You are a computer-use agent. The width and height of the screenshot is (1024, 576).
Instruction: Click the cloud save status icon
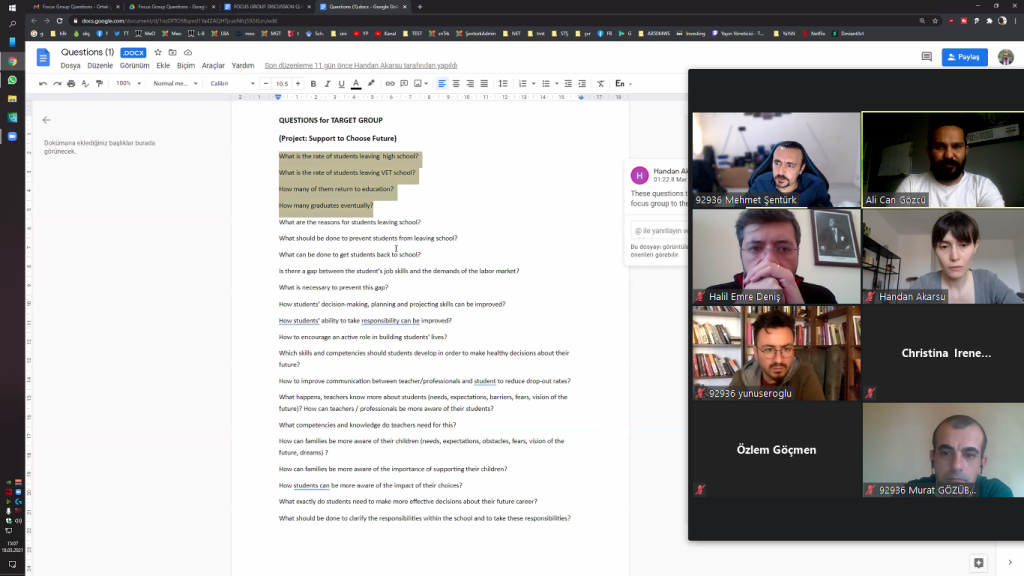[188, 52]
